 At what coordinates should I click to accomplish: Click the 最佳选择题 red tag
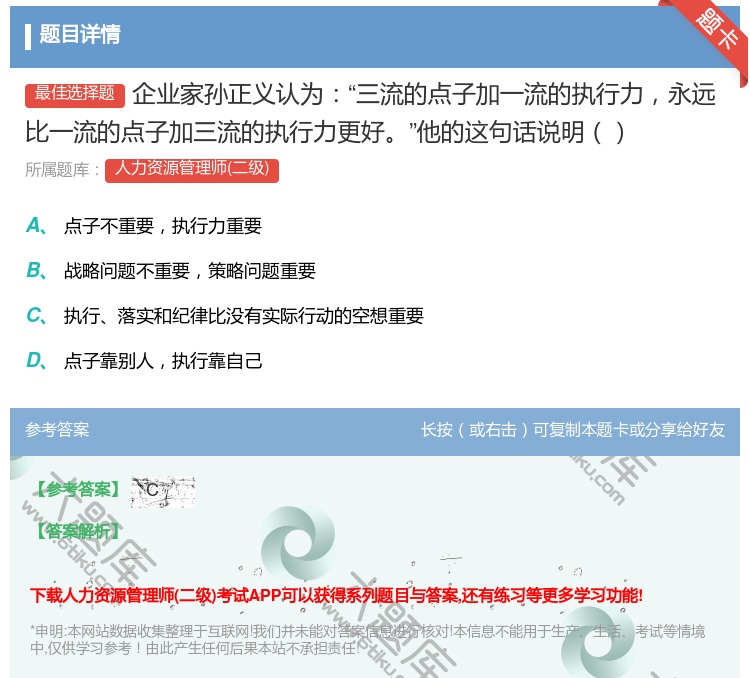(x=75, y=95)
